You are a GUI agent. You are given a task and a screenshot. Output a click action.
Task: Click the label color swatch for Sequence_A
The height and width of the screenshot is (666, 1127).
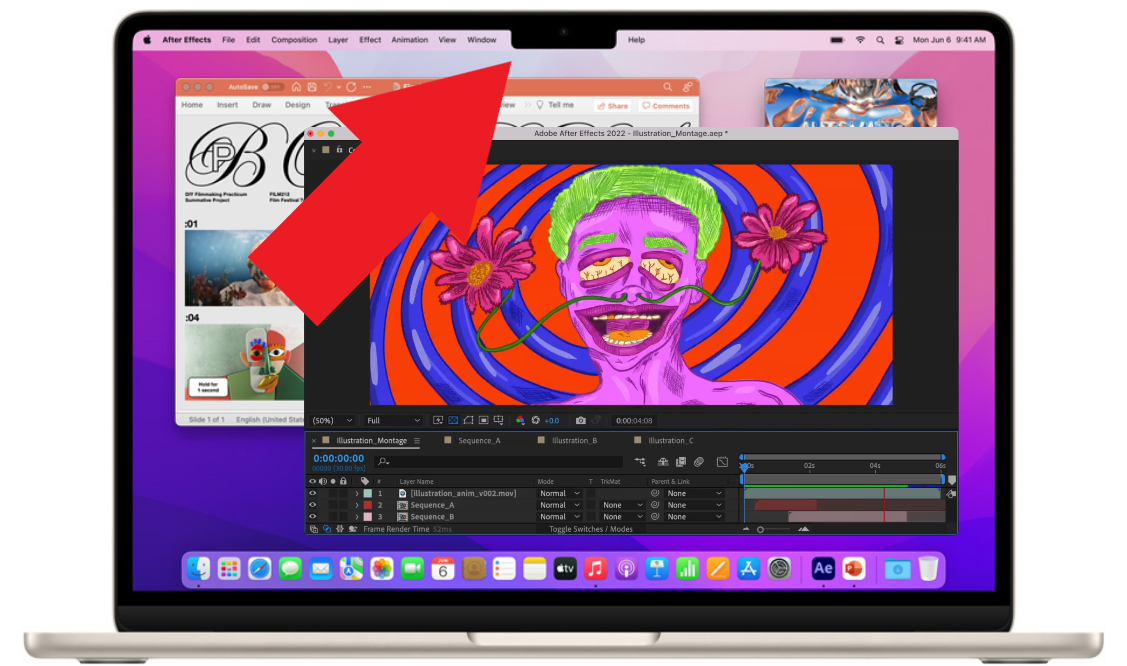pos(368,505)
